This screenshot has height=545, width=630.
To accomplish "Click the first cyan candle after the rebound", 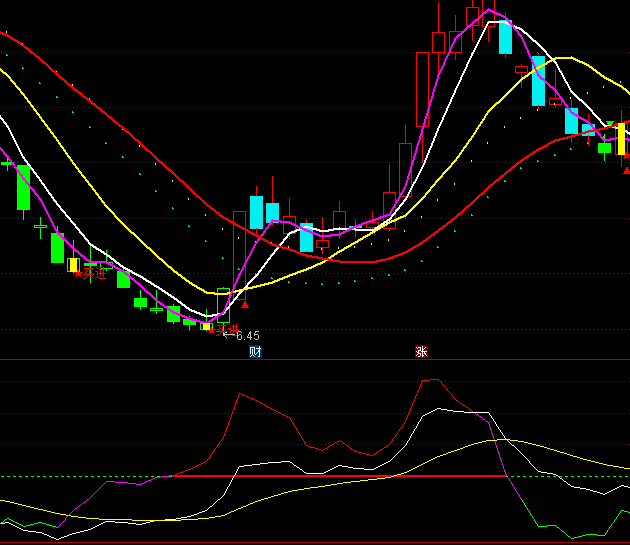I will [256, 212].
